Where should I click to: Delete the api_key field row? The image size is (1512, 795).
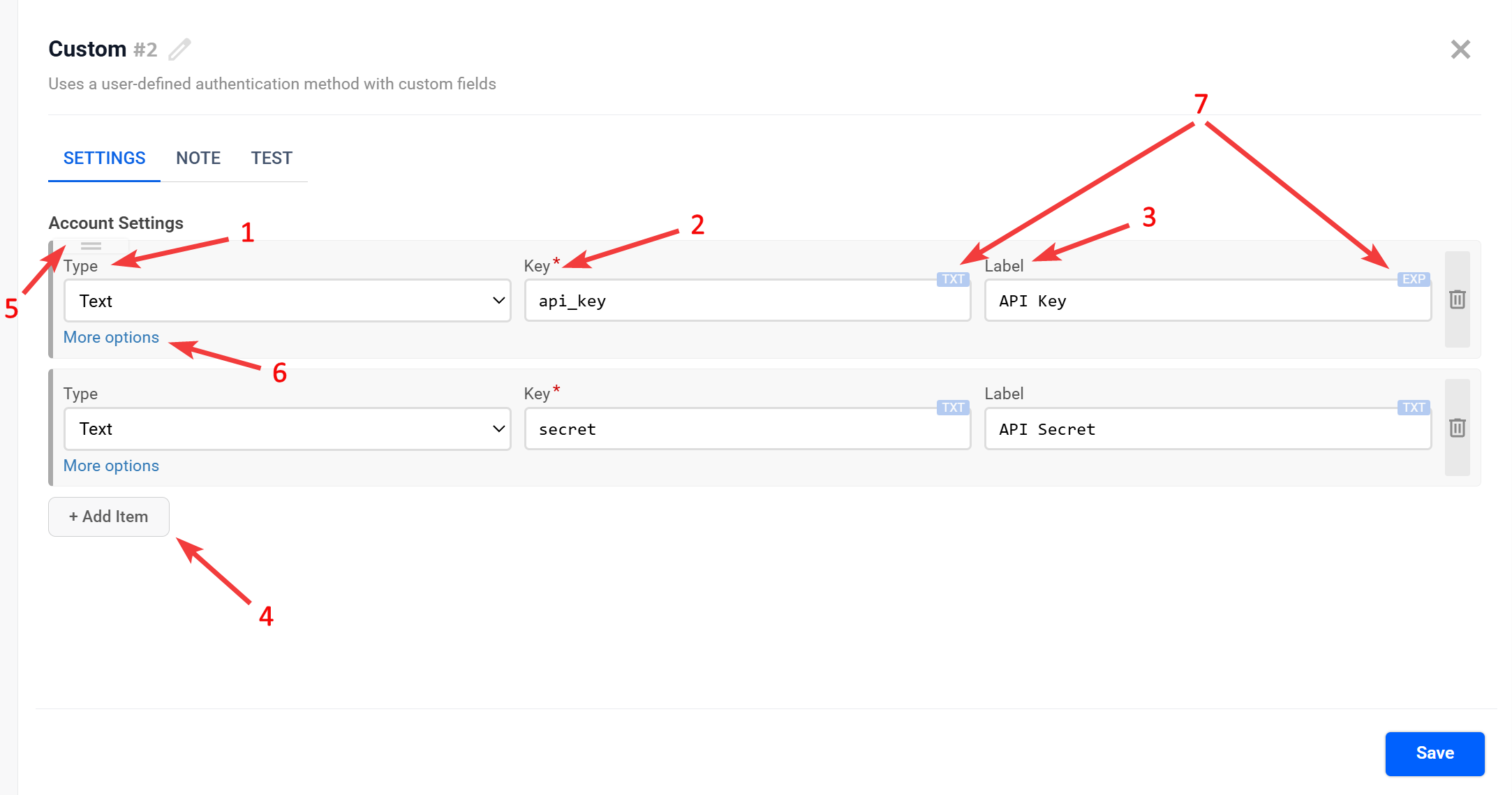pyautogui.click(x=1457, y=299)
